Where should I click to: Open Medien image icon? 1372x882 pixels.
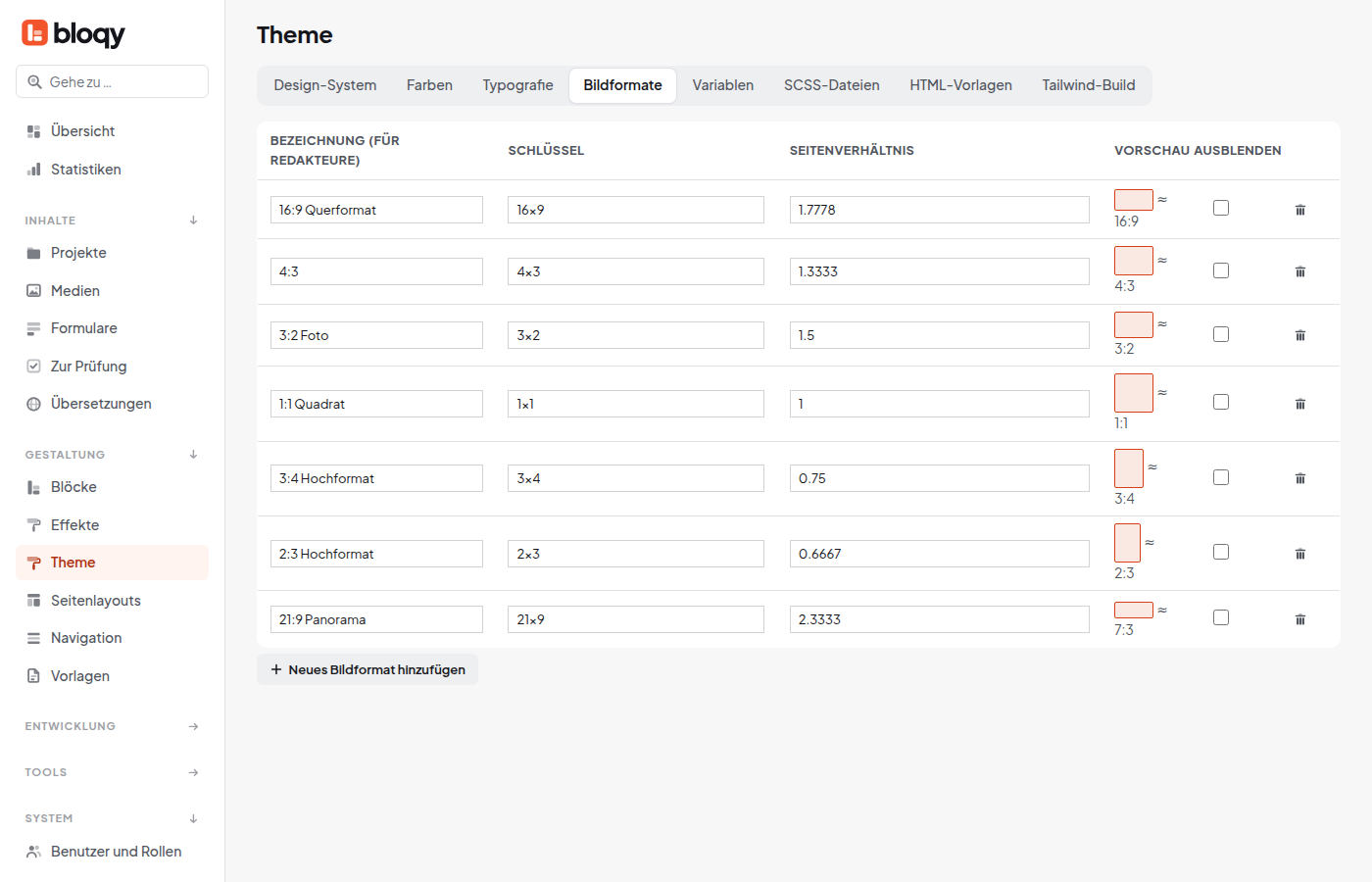tap(33, 291)
